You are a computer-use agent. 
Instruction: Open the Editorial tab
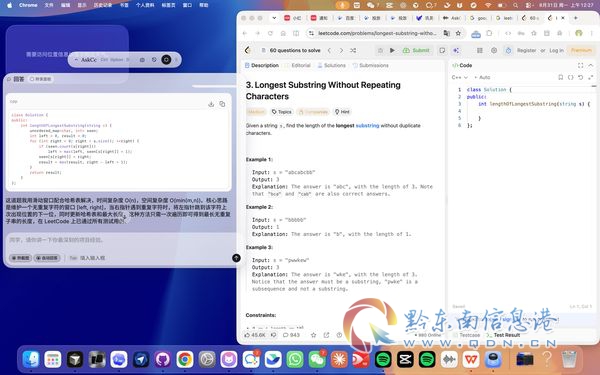click(298, 65)
